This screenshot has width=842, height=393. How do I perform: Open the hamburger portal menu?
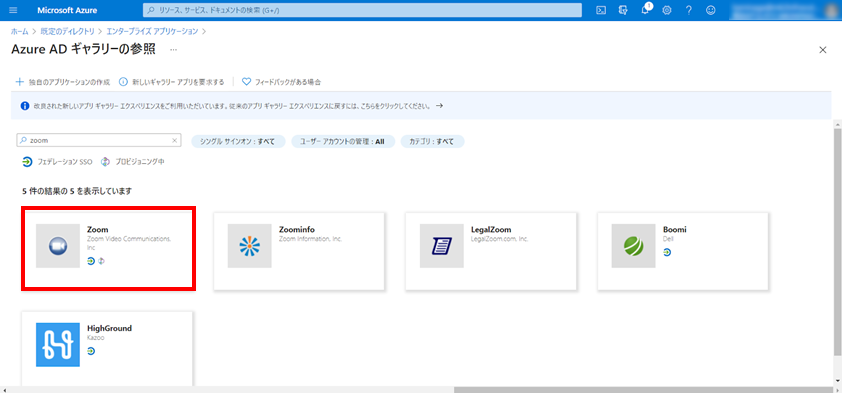pos(13,10)
